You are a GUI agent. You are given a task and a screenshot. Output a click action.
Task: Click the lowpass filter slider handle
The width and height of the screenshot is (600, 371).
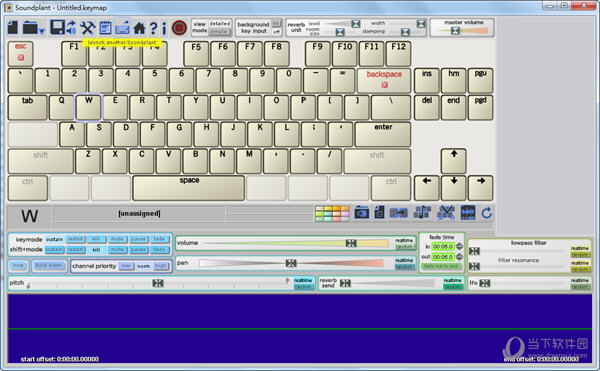point(474,251)
